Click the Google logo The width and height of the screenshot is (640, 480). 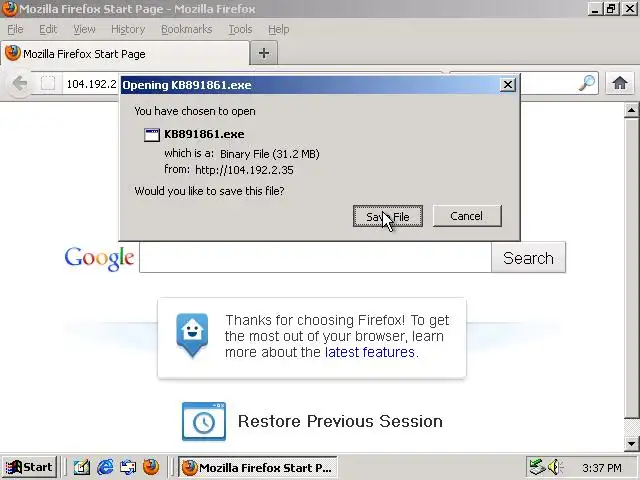point(99,258)
